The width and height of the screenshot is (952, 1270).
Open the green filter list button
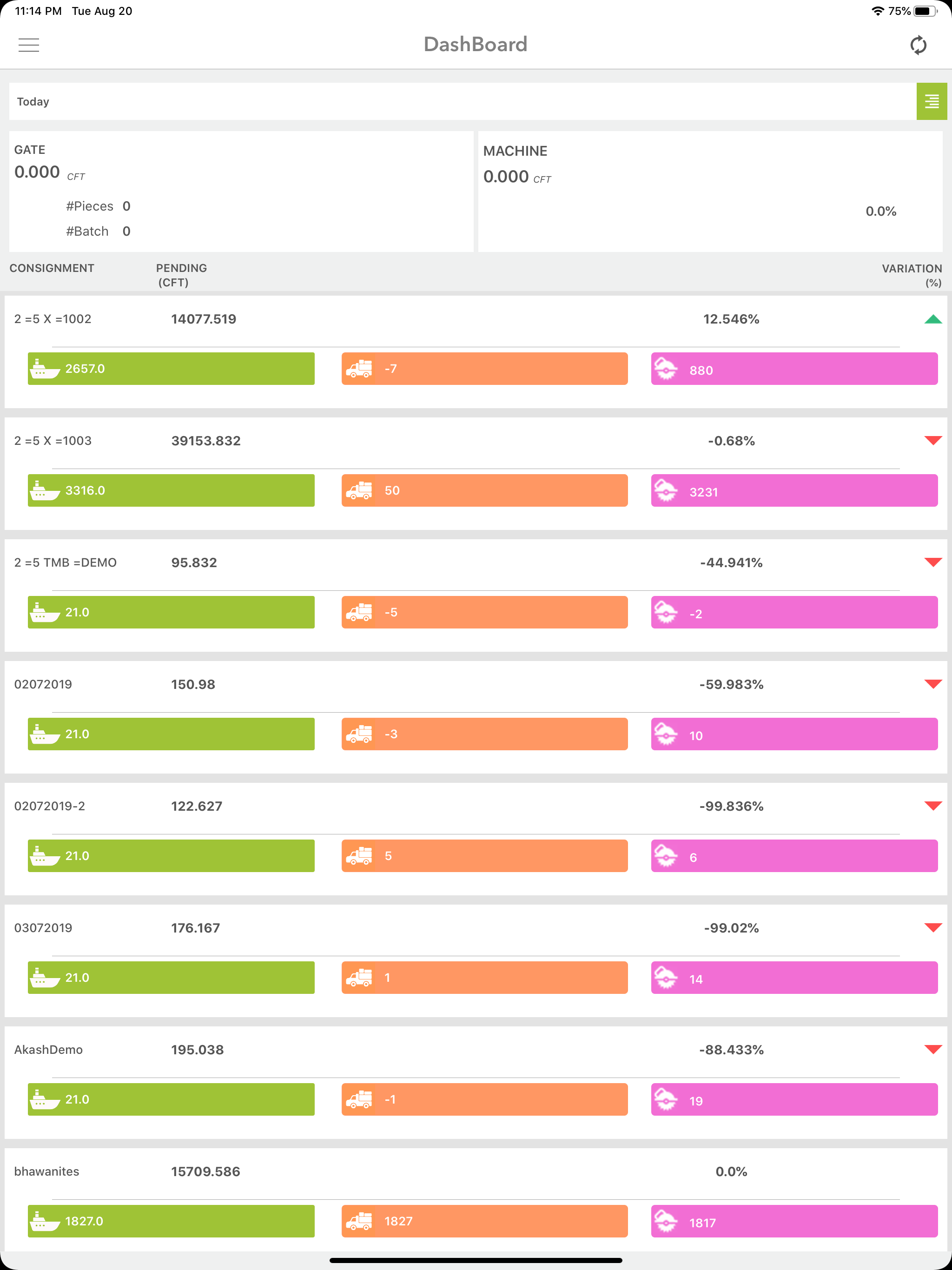click(932, 101)
